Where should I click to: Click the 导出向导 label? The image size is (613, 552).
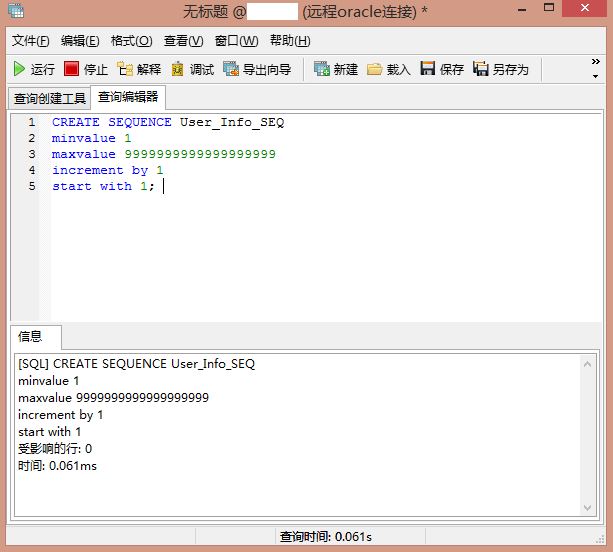pyautogui.click(x=267, y=70)
